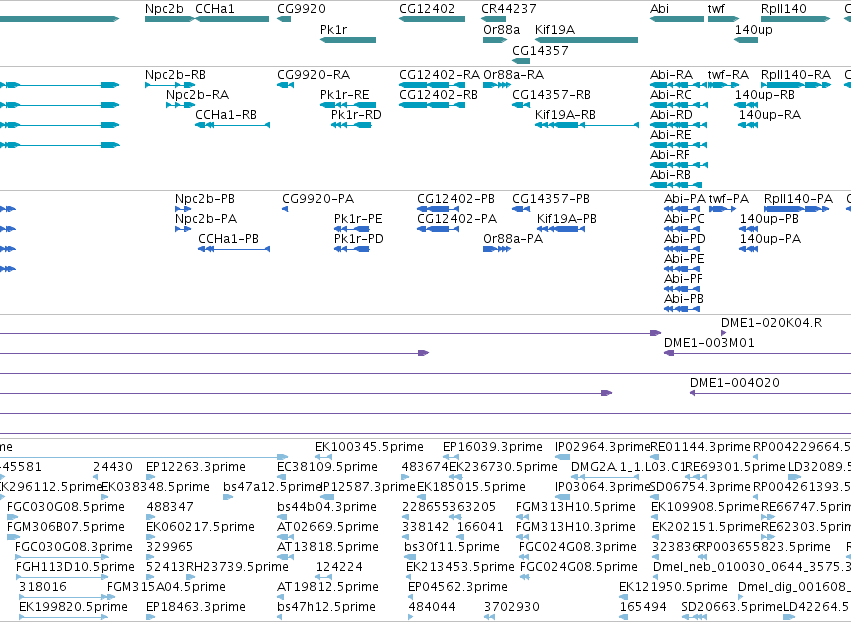Open the CG14357 gene entry
The width and height of the screenshot is (851, 622).
pos(540,50)
